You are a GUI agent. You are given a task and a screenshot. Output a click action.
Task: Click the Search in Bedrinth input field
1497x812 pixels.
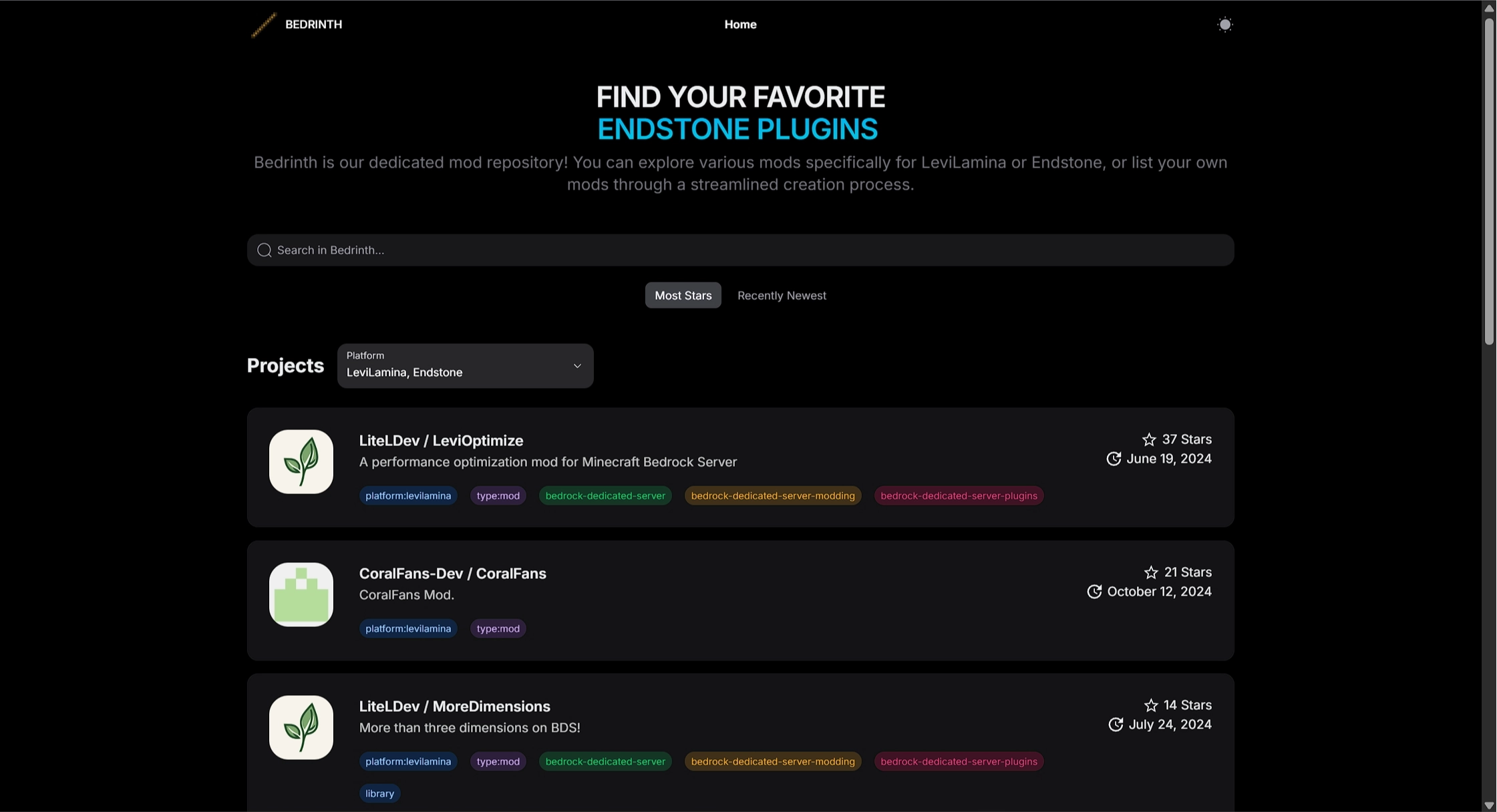[x=740, y=250]
